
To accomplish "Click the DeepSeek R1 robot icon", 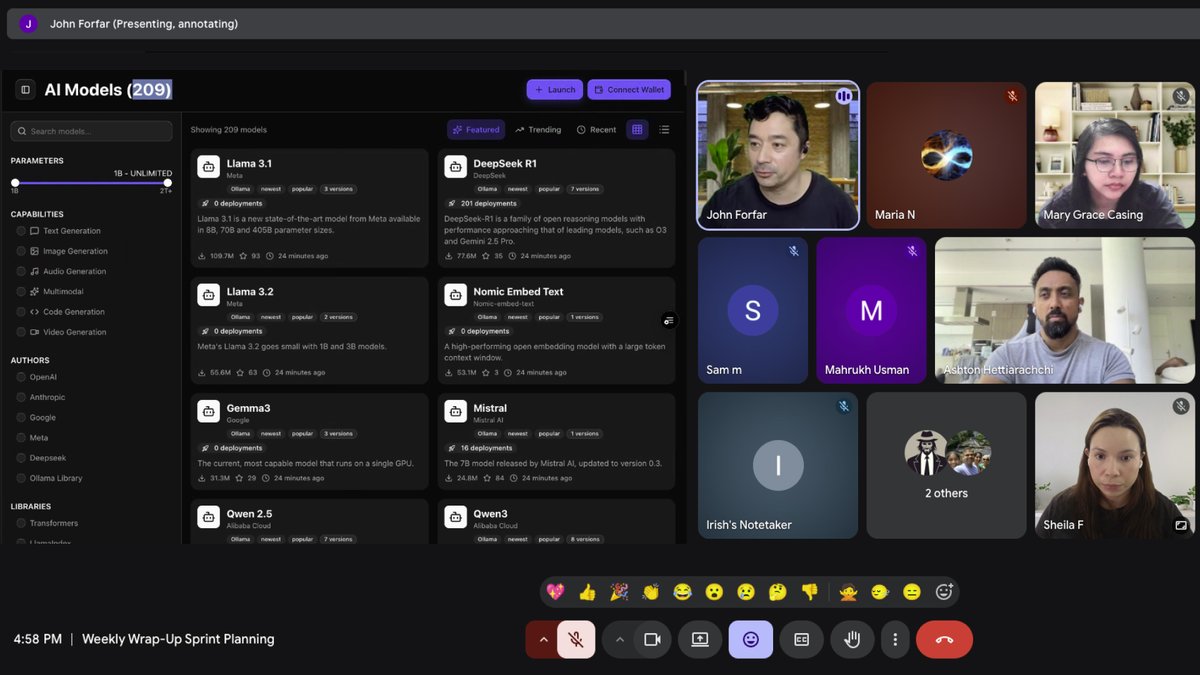I will click(x=456, y=167).
